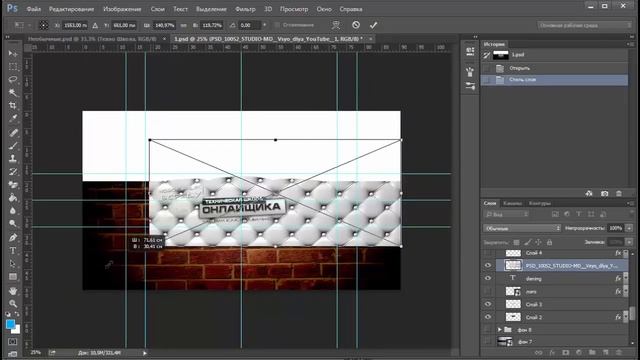Select the Открыть history state

coord(554,68)
